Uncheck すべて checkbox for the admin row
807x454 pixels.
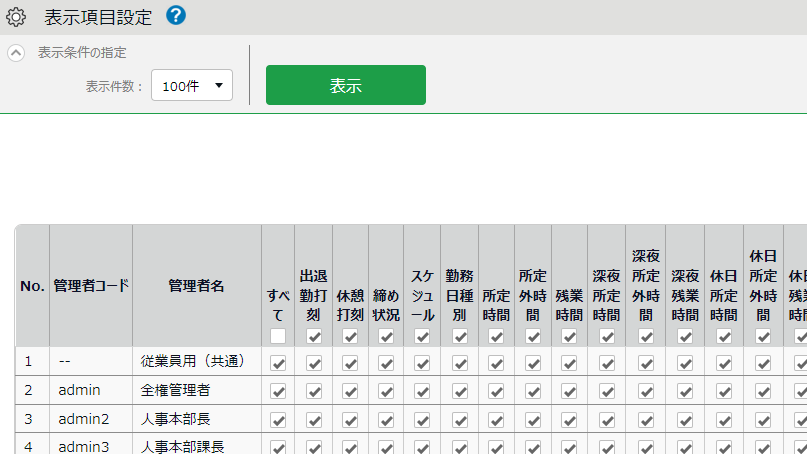coord(278,392)
